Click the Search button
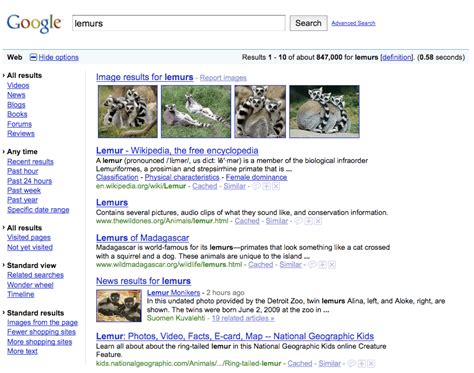The image size is (474, 373). 308,23
